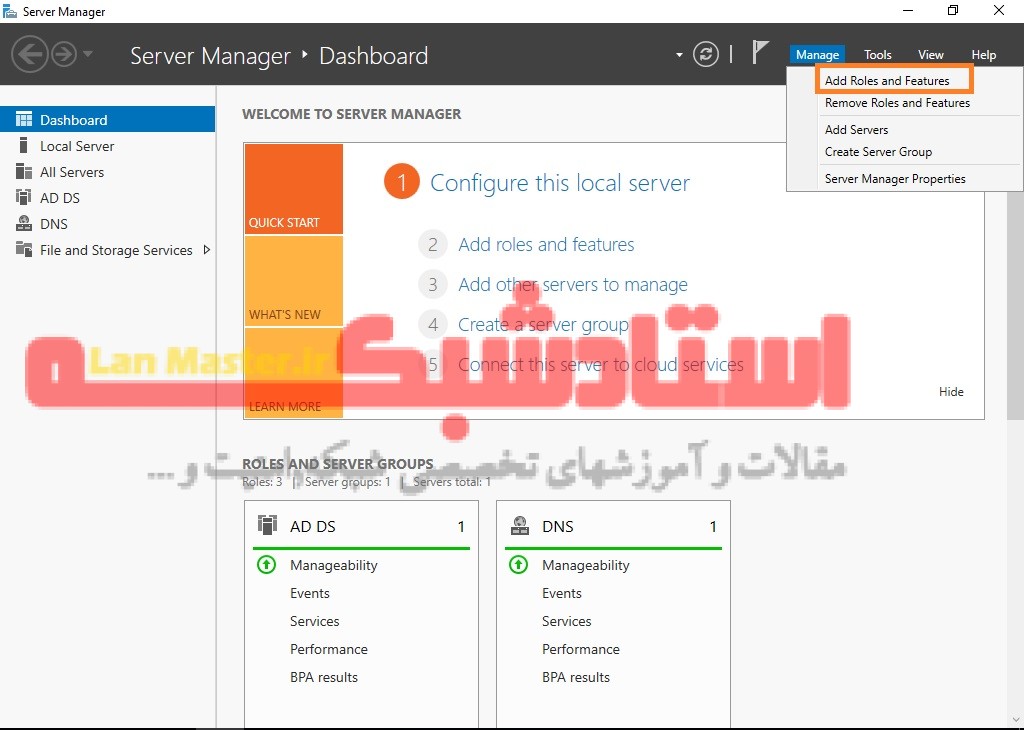This screenshot has height=730, width=1024.
Task: Open BPA results in DNS tile
Action: pyautogui.click(x=576, y=677)
